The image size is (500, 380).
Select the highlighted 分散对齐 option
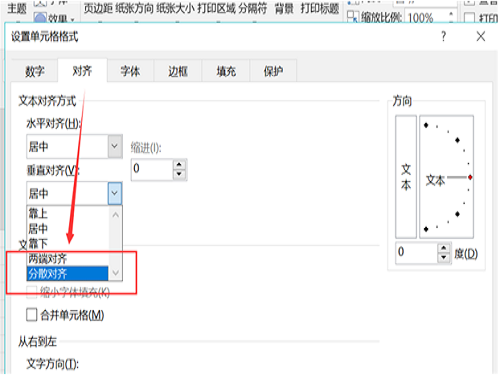pos(68,274)
